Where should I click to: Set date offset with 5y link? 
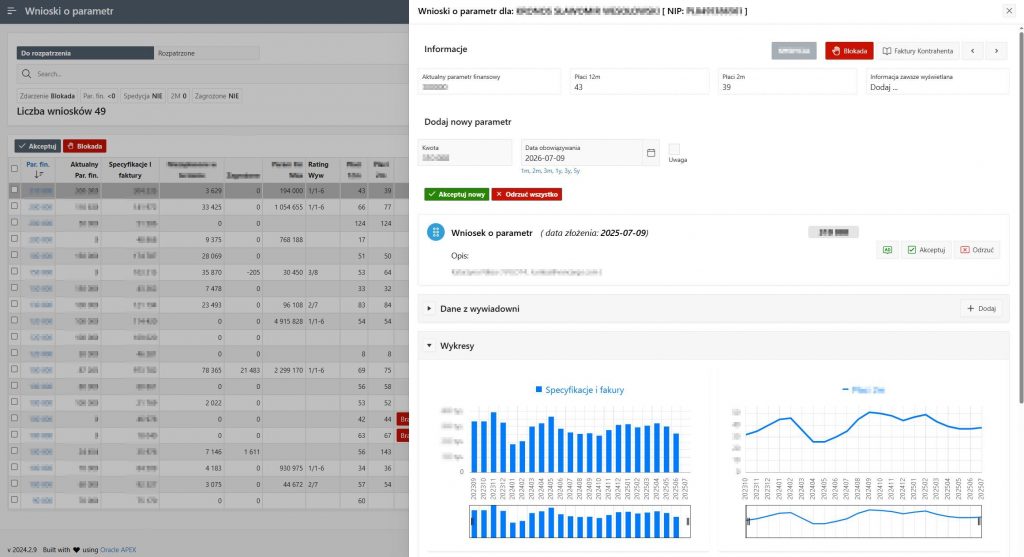577,170
